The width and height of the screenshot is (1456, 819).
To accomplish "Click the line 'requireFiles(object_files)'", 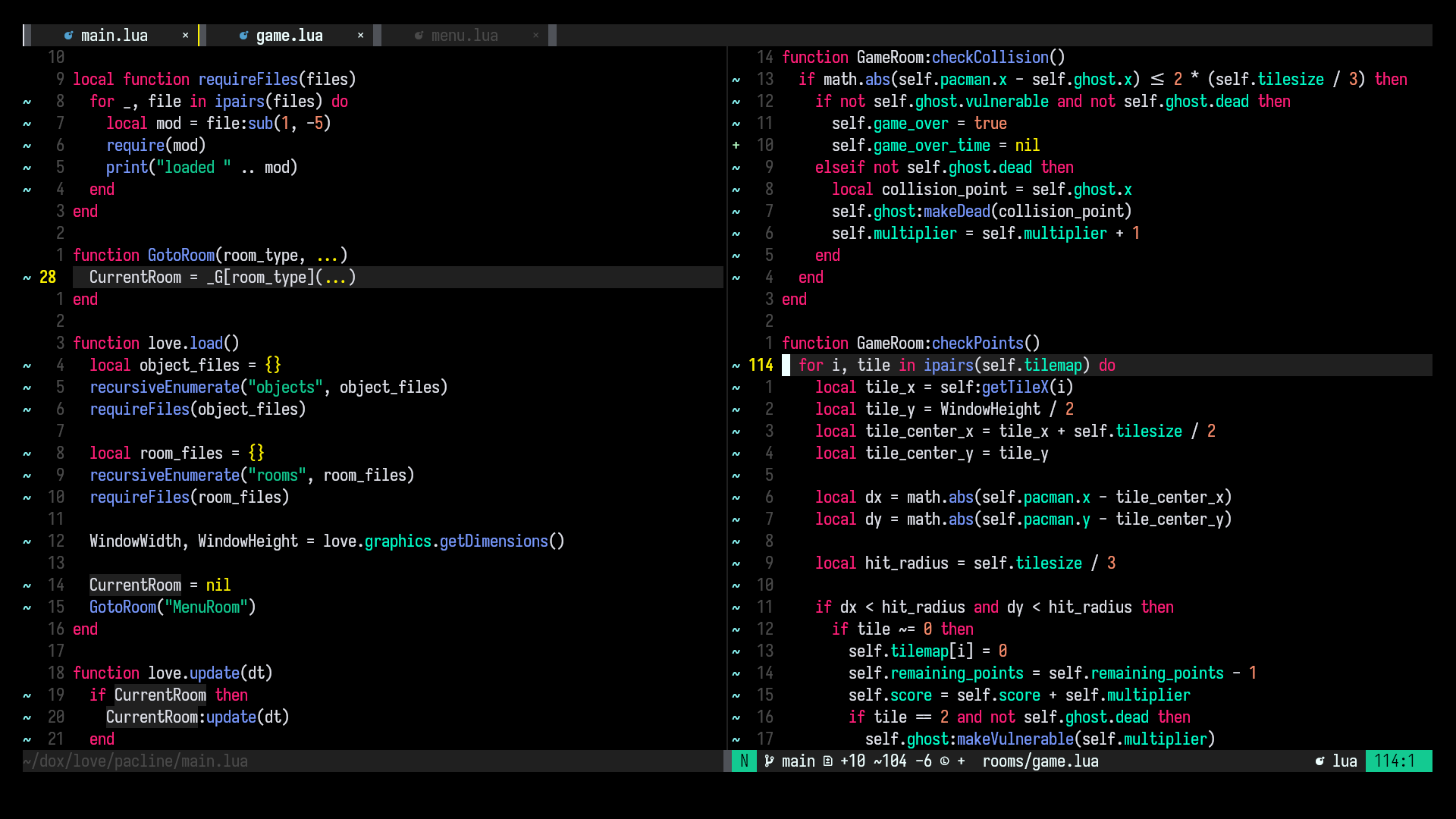I will 198,409.
